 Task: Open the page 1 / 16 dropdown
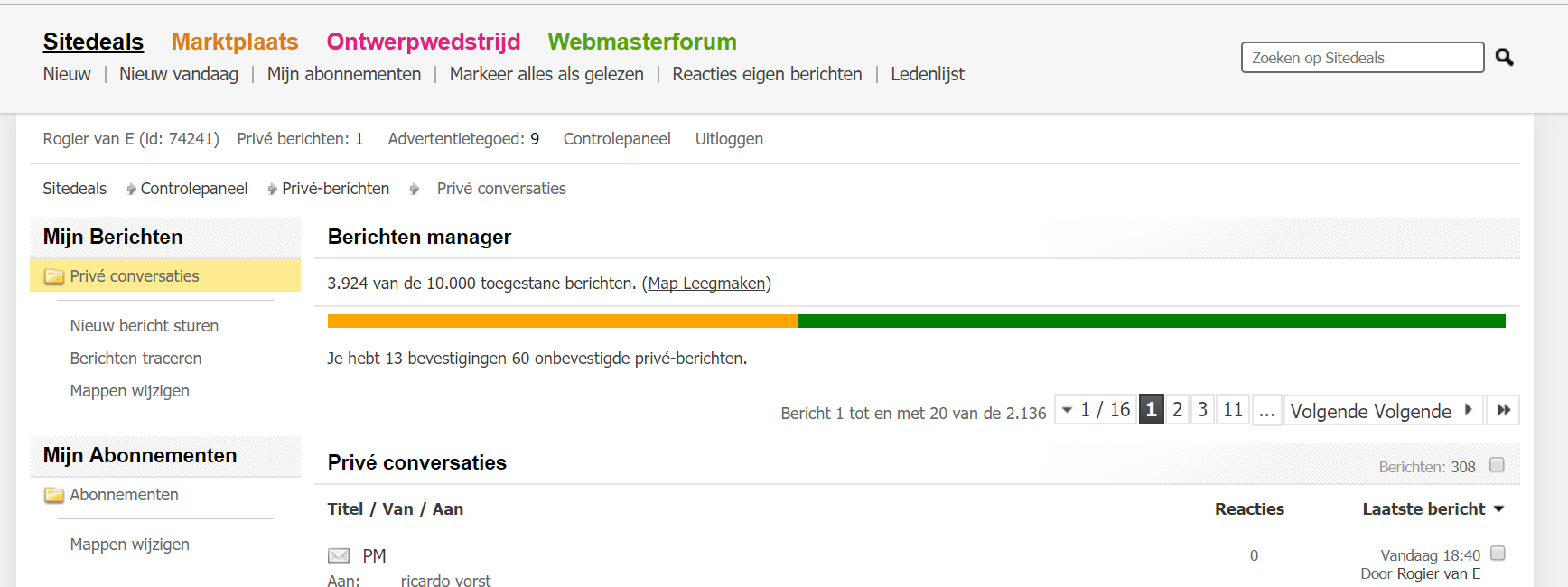pyautogui.click(x=1096, y=410)
